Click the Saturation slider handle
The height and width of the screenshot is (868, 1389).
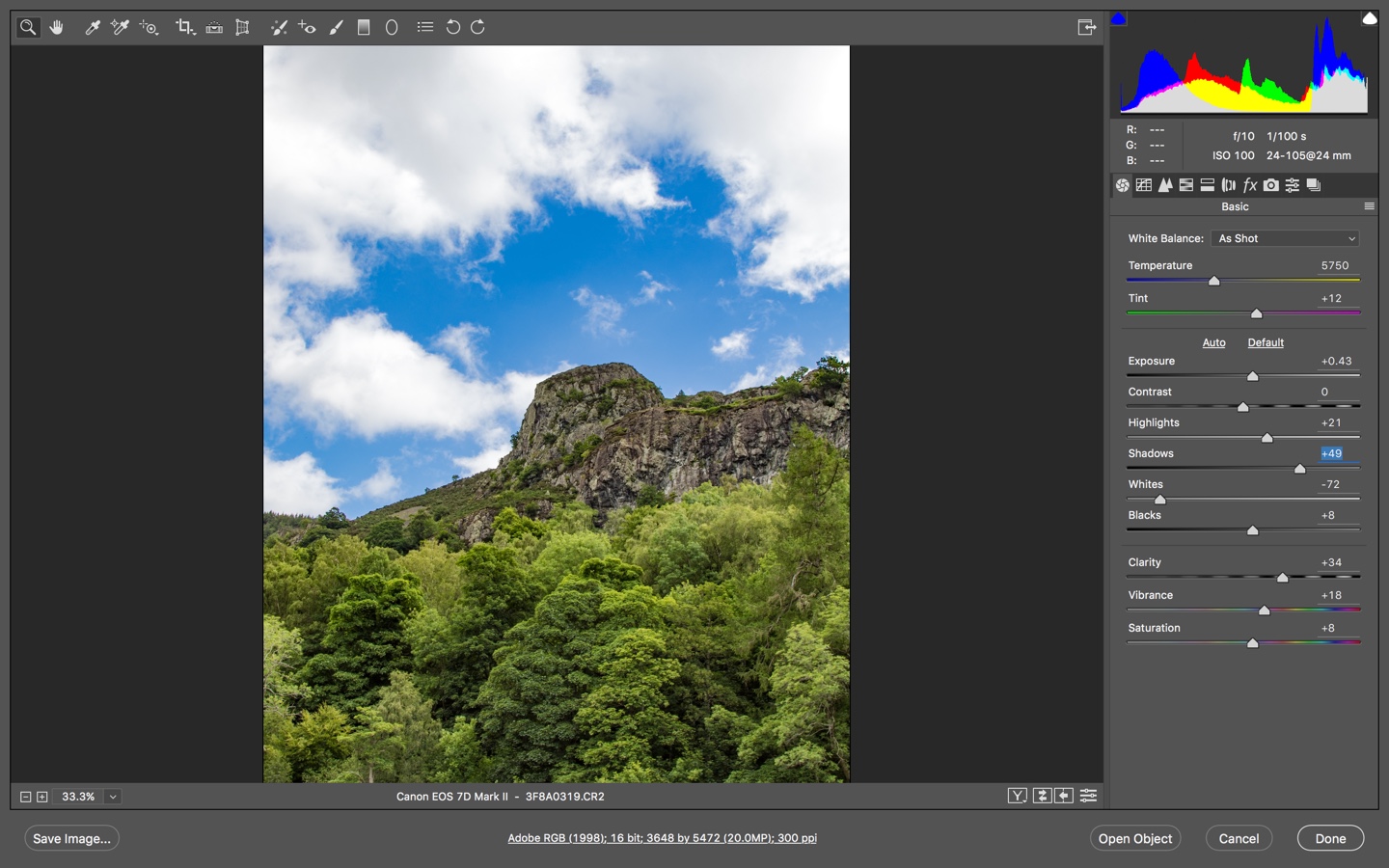pyautogui.click(x=1252, y=643)
